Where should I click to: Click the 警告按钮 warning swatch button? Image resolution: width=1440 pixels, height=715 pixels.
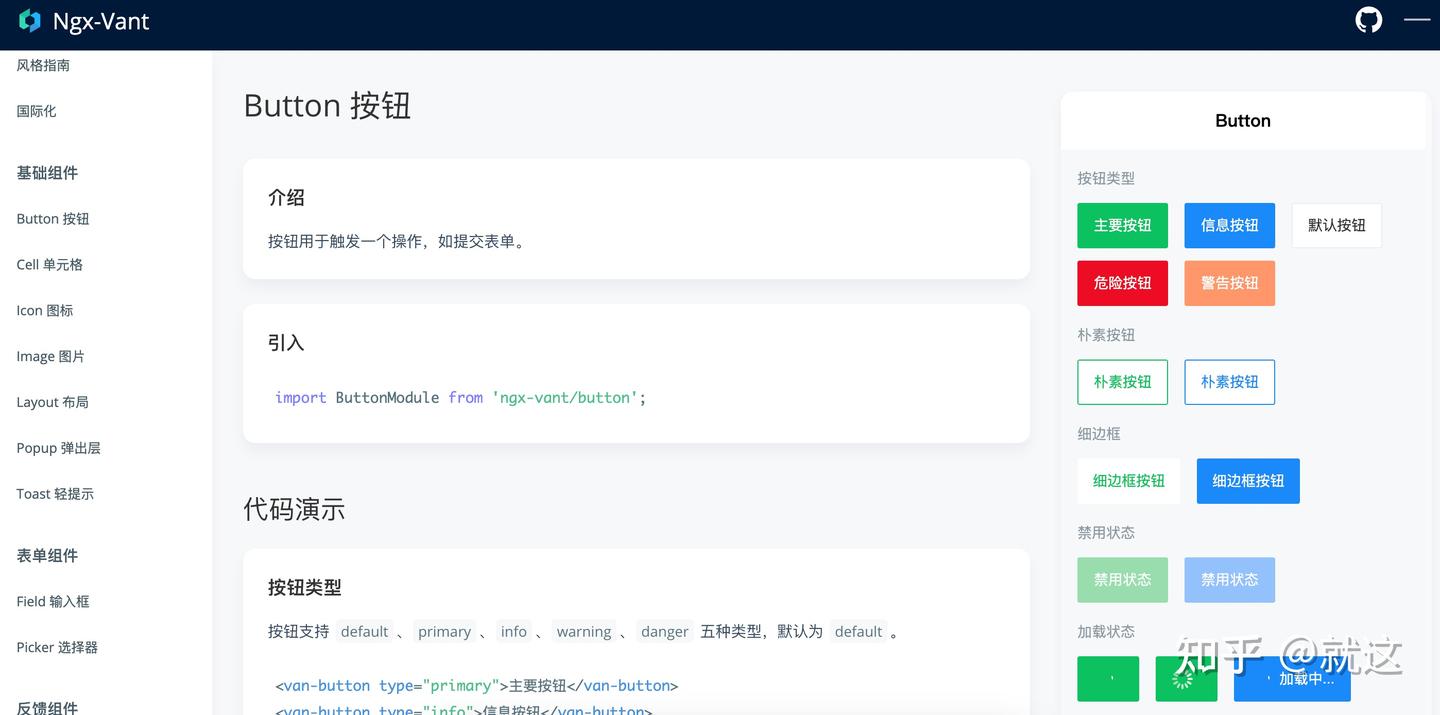pos(1229,283)
